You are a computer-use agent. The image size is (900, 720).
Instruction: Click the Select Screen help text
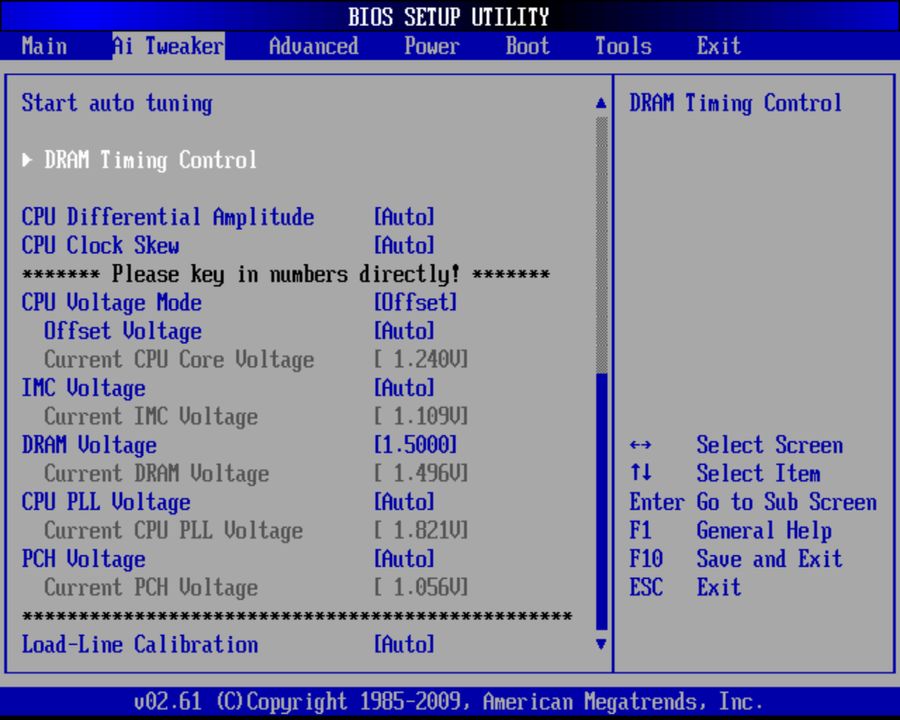pos(770,446)
